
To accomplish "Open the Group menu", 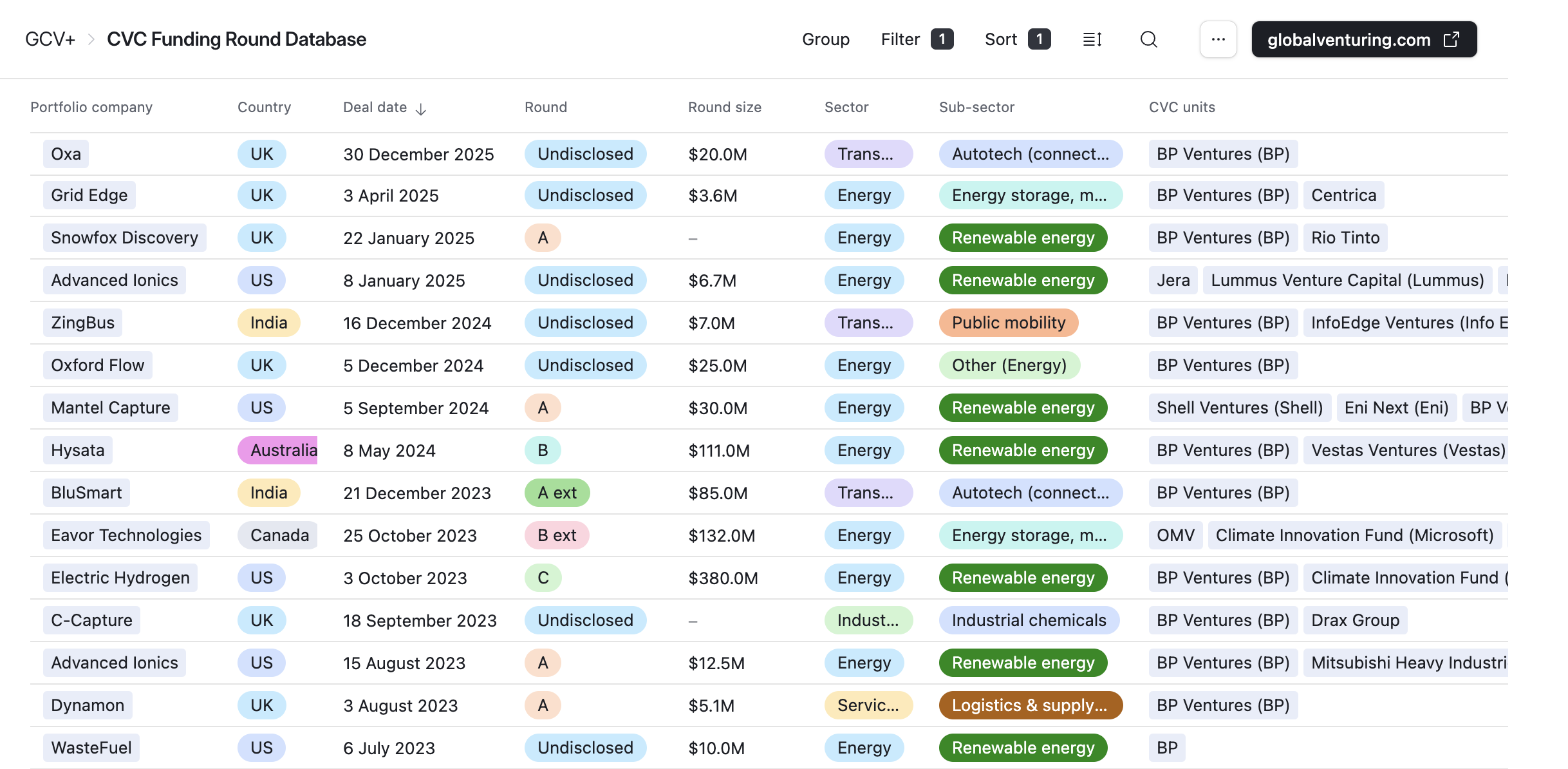I will (x=825, y=40).
